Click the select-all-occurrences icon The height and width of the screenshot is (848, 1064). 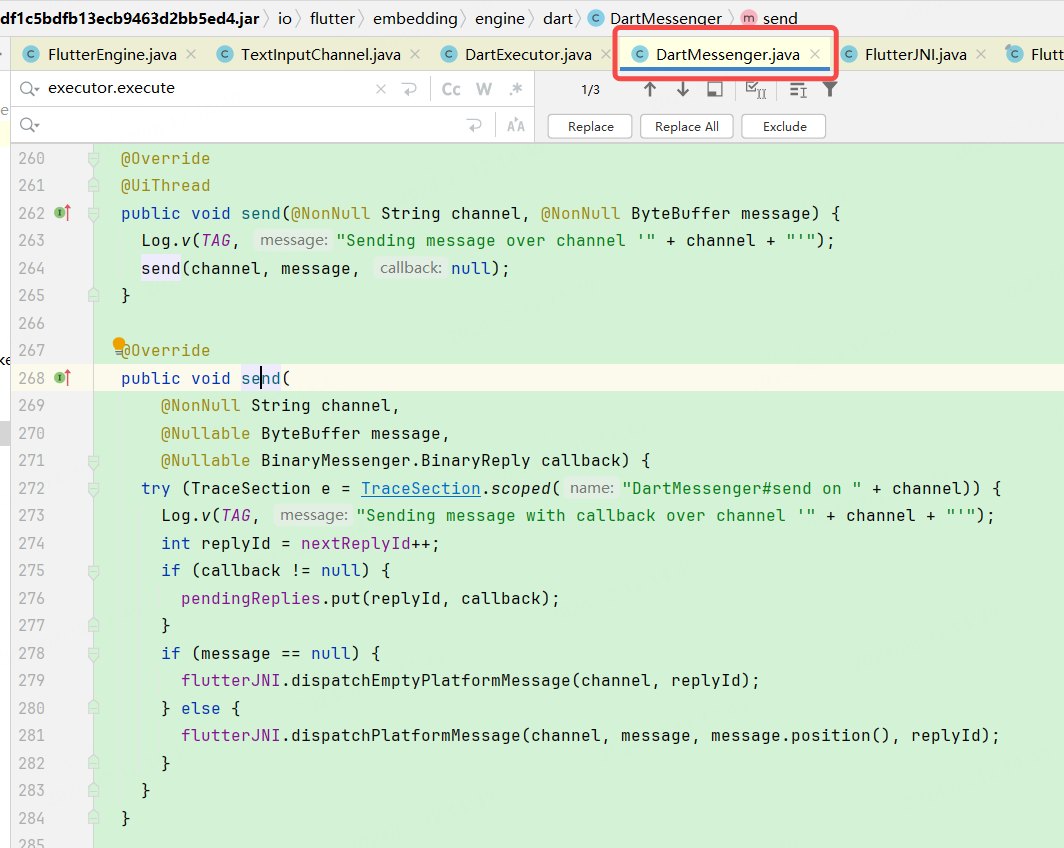(x=756, y=89)
